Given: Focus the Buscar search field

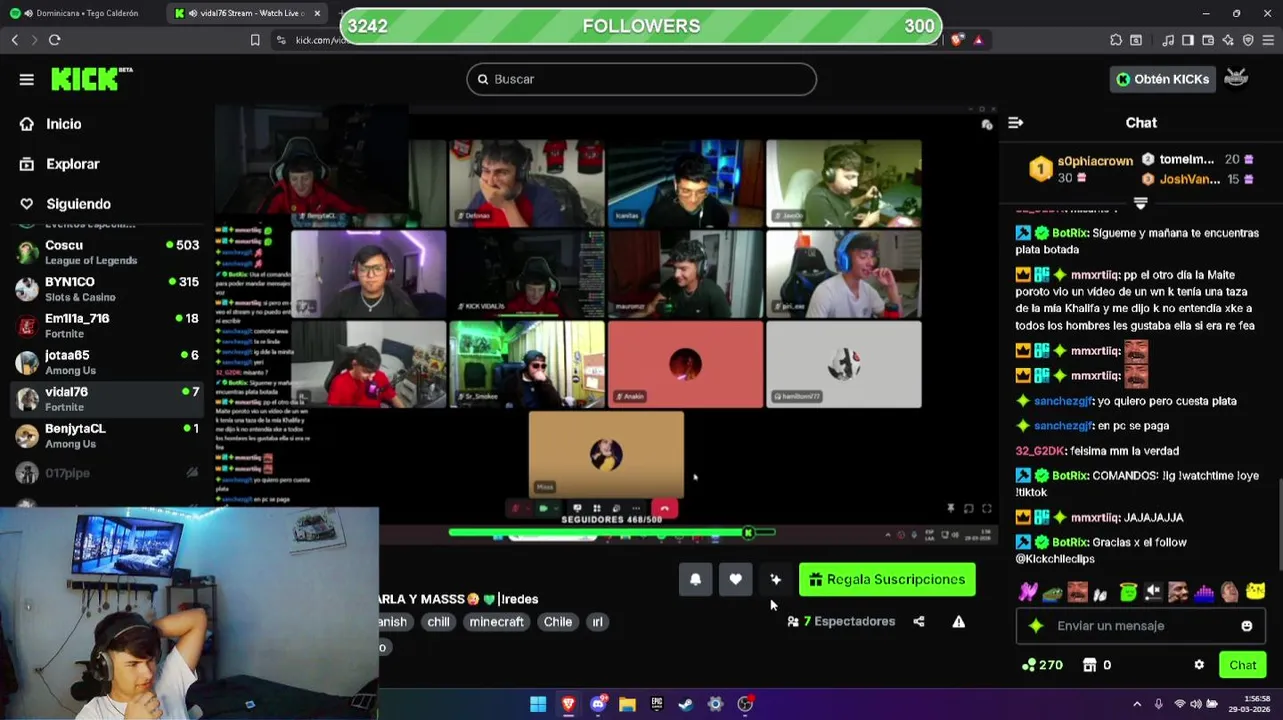Looking at the screenshot, I should 641,79.
